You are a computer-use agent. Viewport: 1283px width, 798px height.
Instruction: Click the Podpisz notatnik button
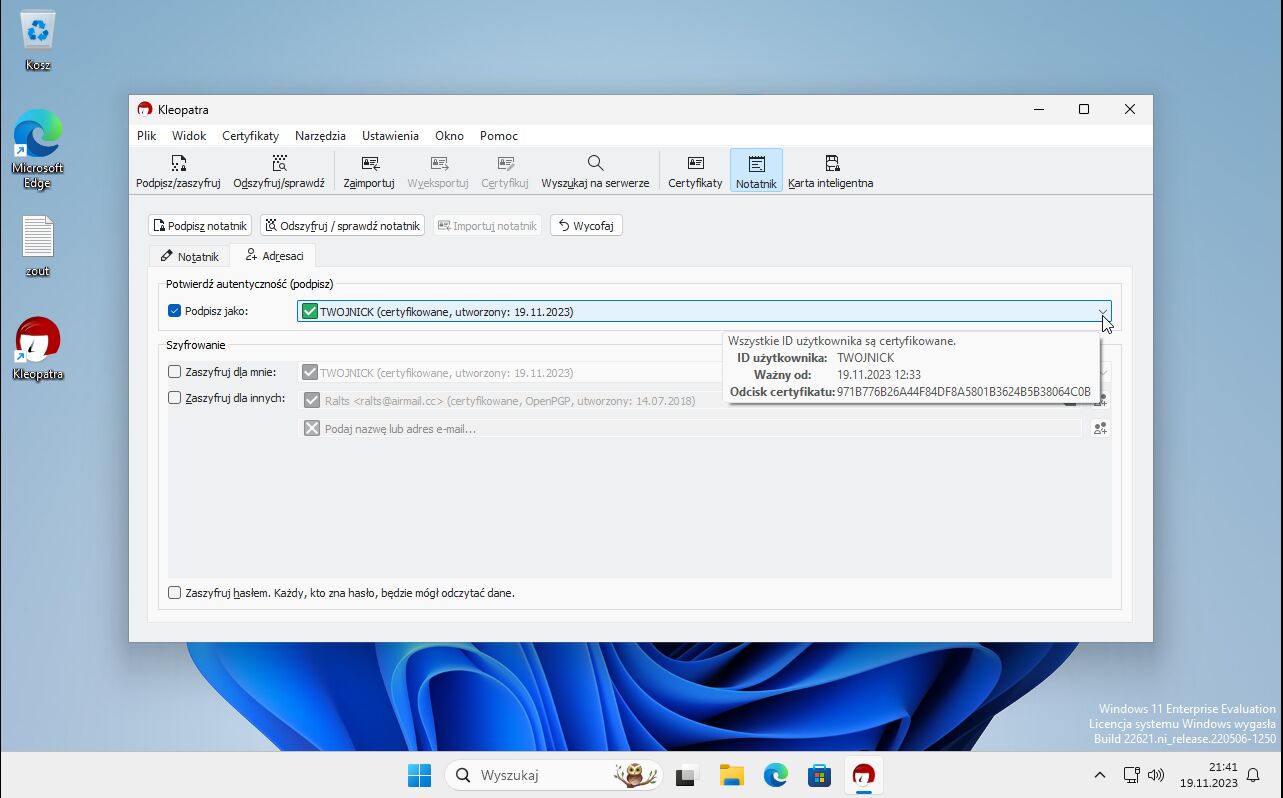pyautogui.click(x=200, y=226)
